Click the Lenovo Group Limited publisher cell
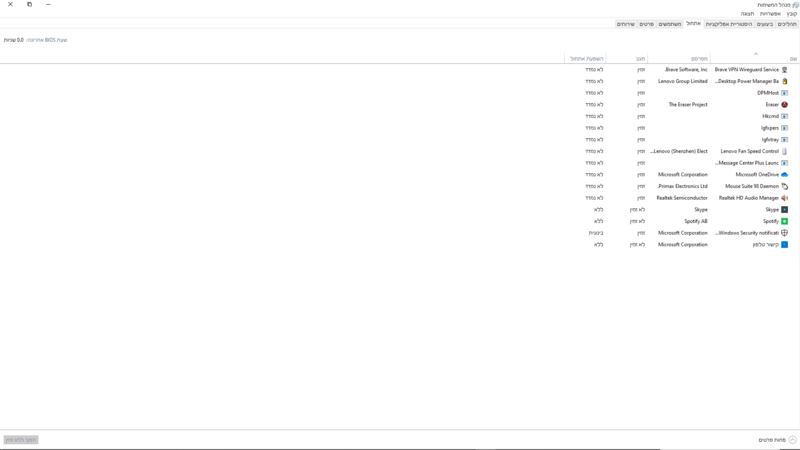Image resolution: width=800 pixels, height=450 pixels. [683, 82]
